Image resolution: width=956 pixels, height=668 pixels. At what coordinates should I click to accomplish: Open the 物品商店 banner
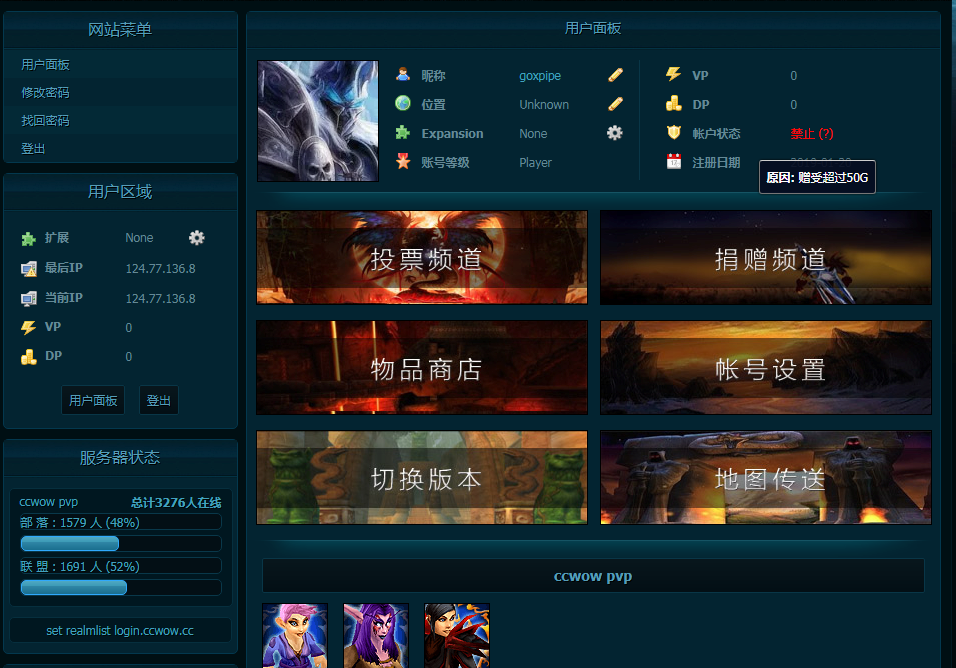coord(422,368)
